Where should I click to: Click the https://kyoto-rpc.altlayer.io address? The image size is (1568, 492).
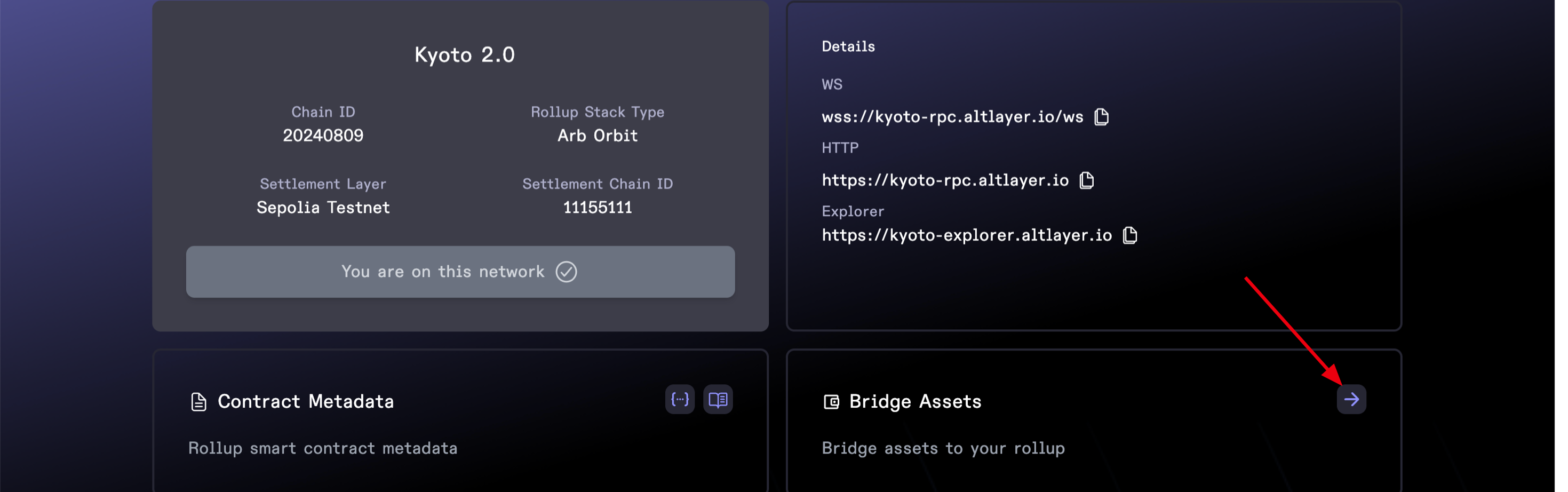tap(945, 180)
